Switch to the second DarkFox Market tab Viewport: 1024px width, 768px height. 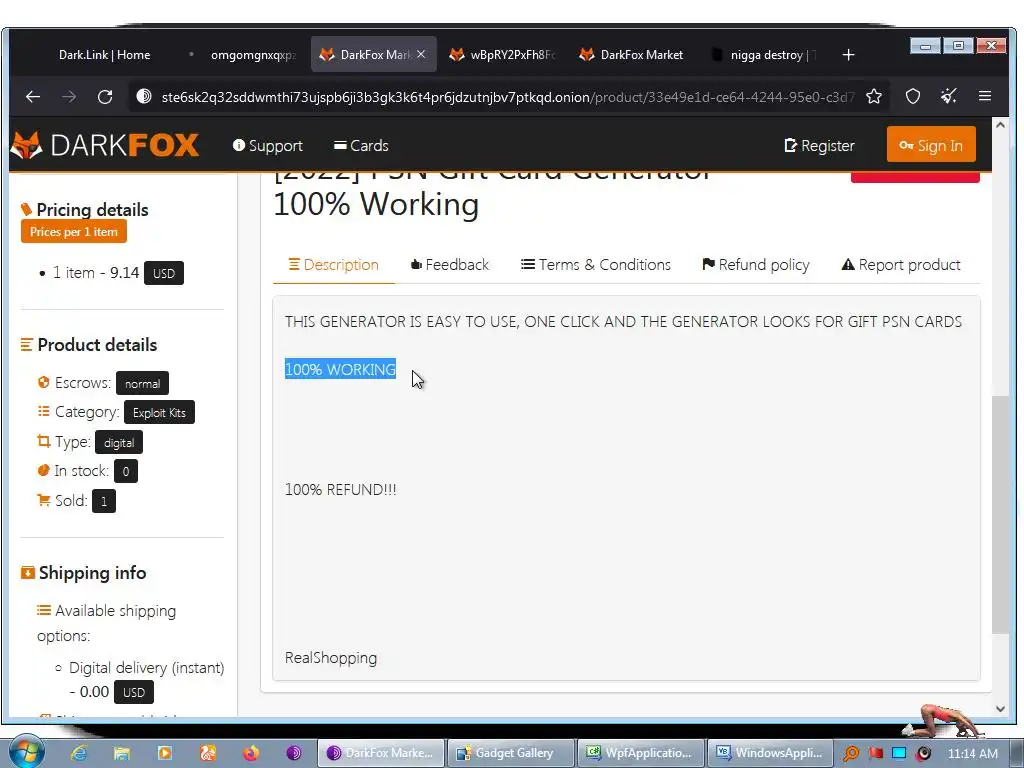click(x=632, y=55)
